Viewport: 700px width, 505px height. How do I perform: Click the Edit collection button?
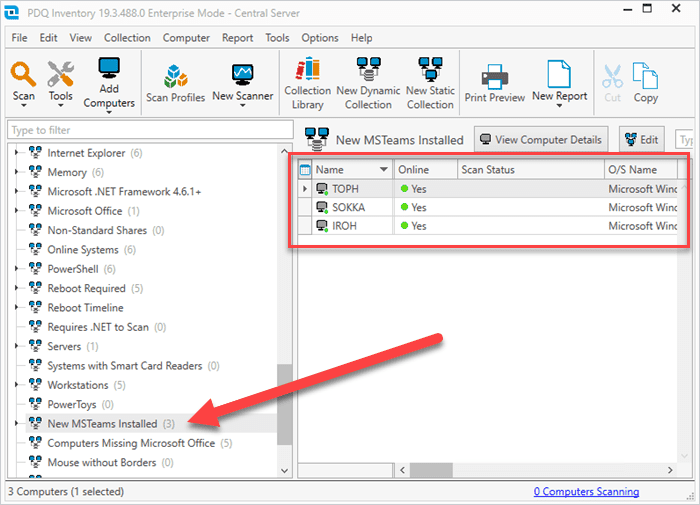tap(642, 140)
